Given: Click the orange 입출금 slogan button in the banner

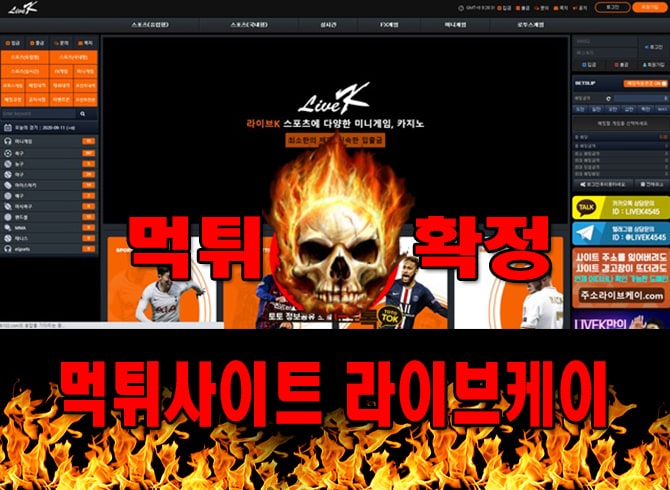Looking at the screenshot, I should (x=335, y=141).
